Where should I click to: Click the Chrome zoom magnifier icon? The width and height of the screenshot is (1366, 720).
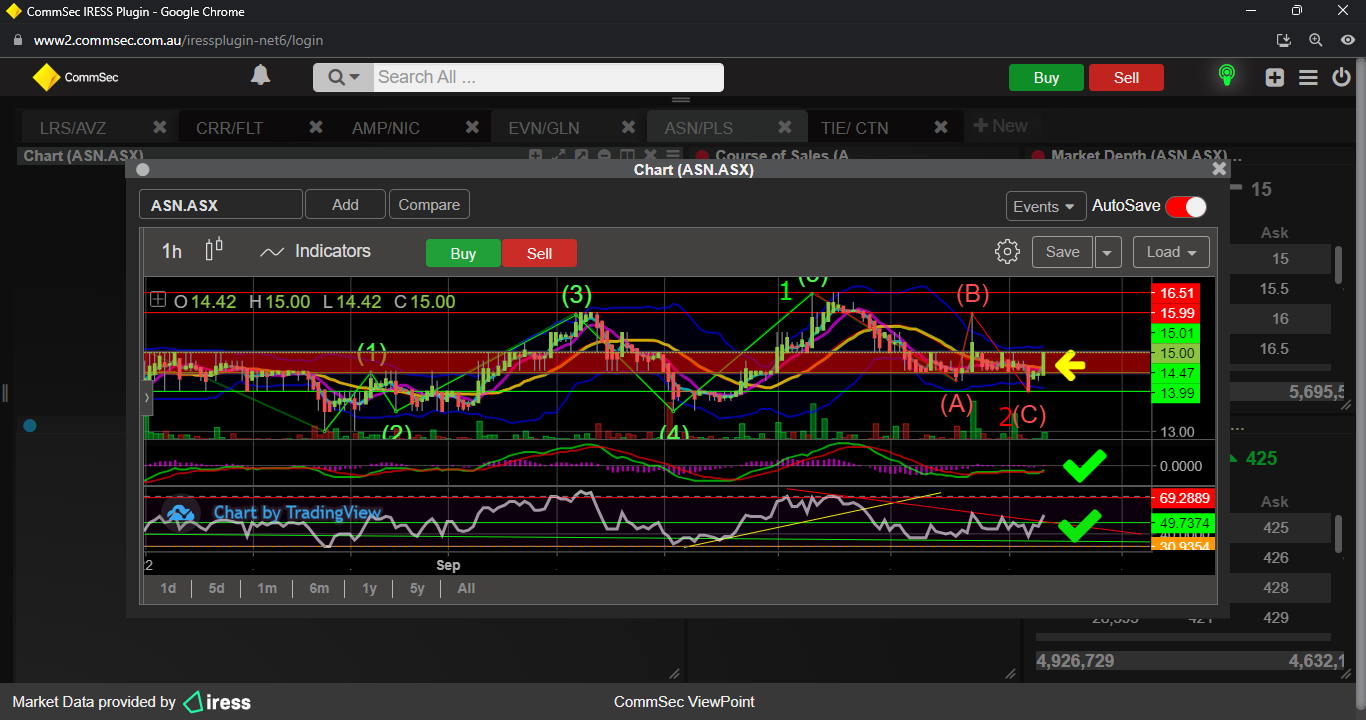point(1315,41)
